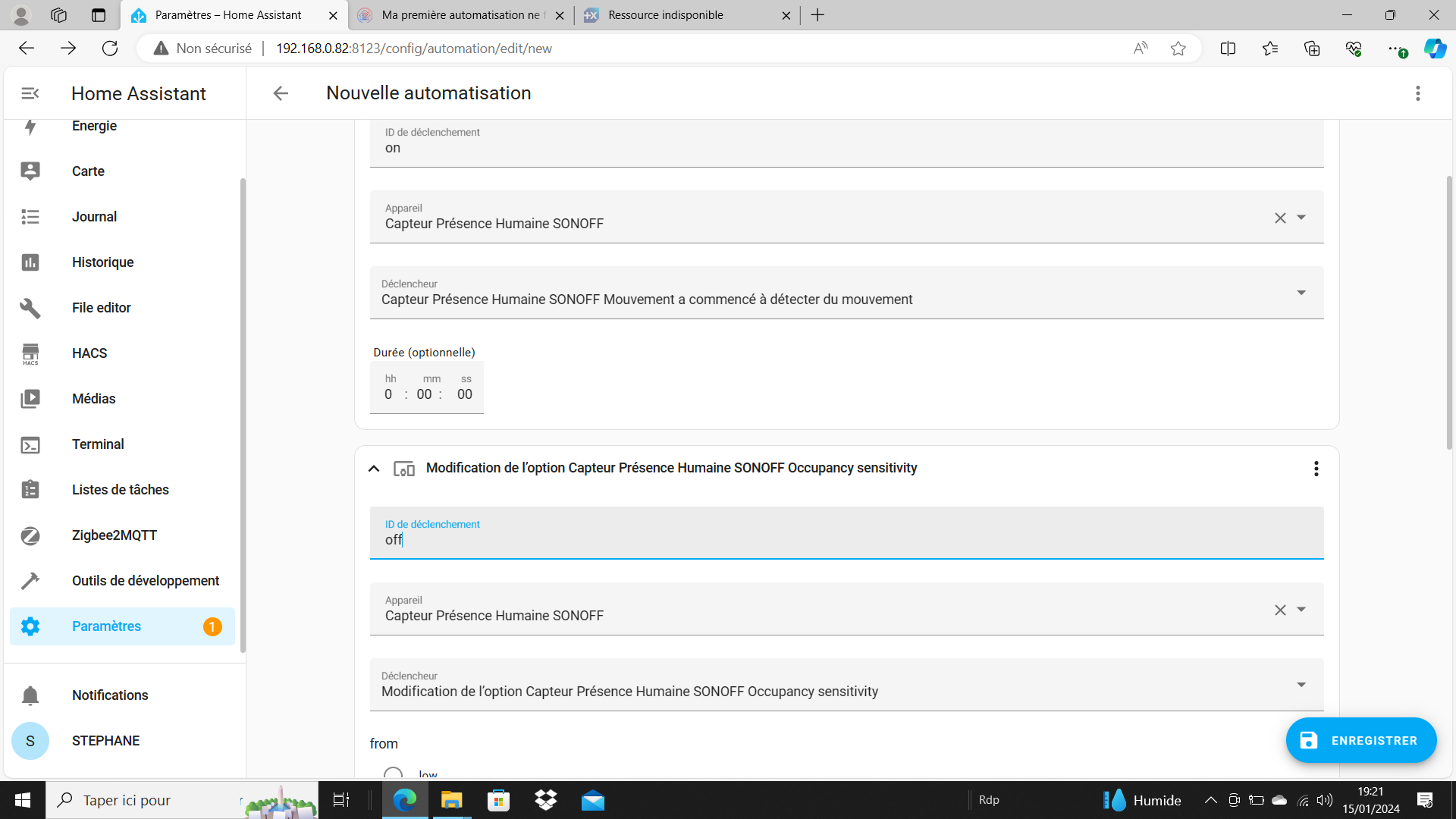Expand the first Déclencheur dropdown about mouvement

[x=1301, y=293]
